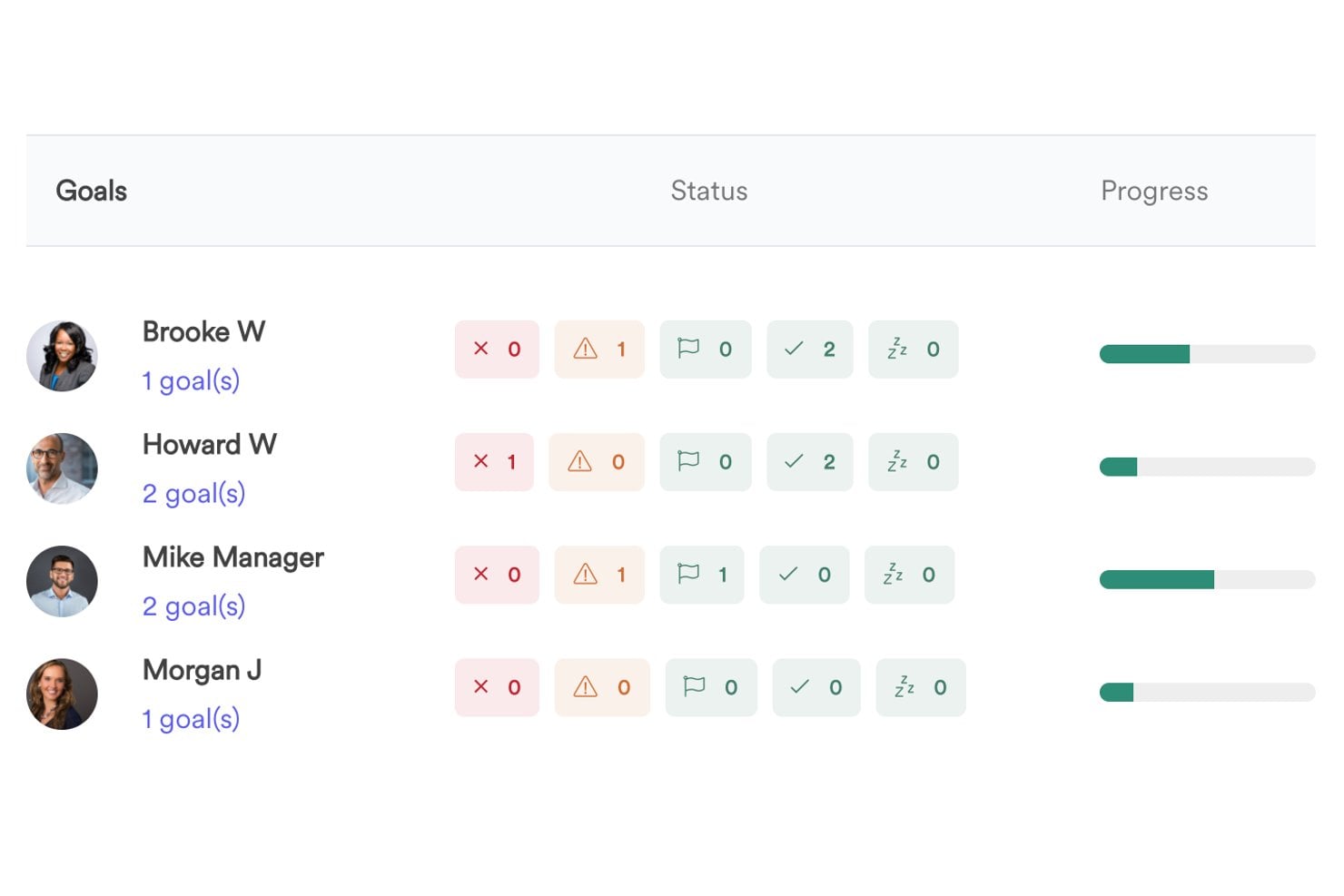This screenshot has width=1344, height=896.
Task: Click Mike Manager's snoozed status badge
Action: (910, 575)
